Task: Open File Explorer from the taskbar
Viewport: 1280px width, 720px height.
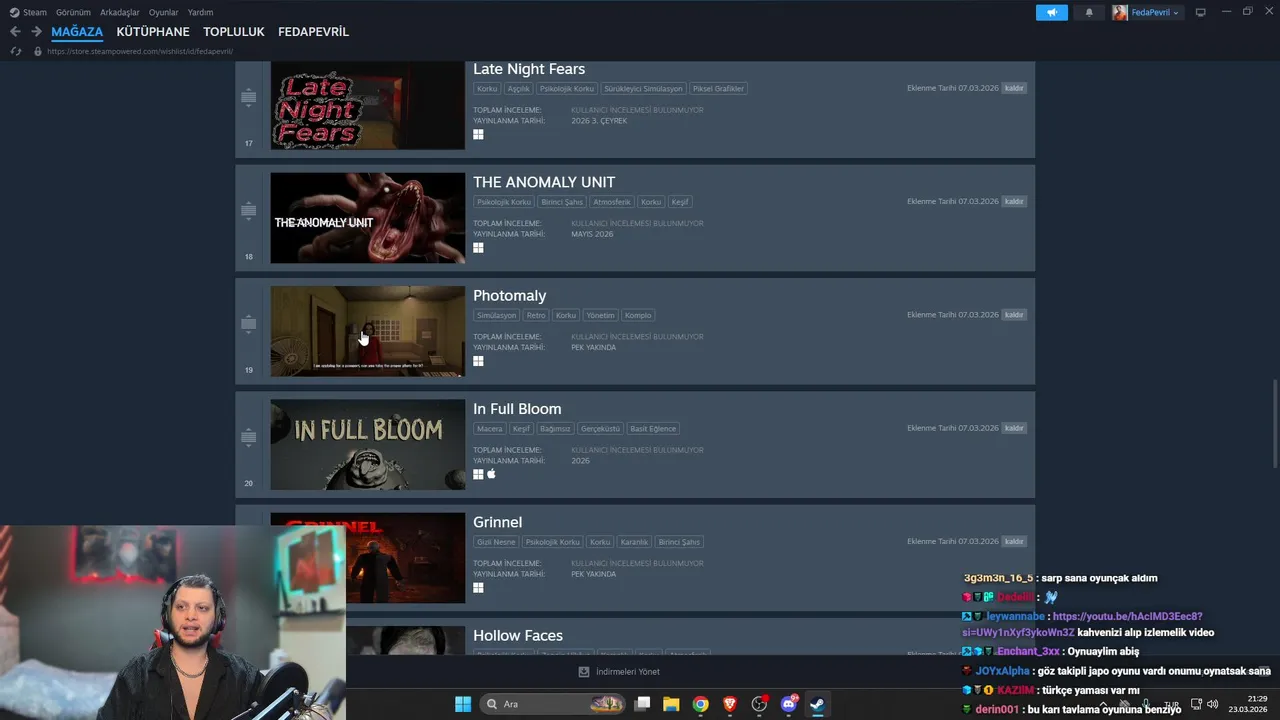Action: [671, 704]
